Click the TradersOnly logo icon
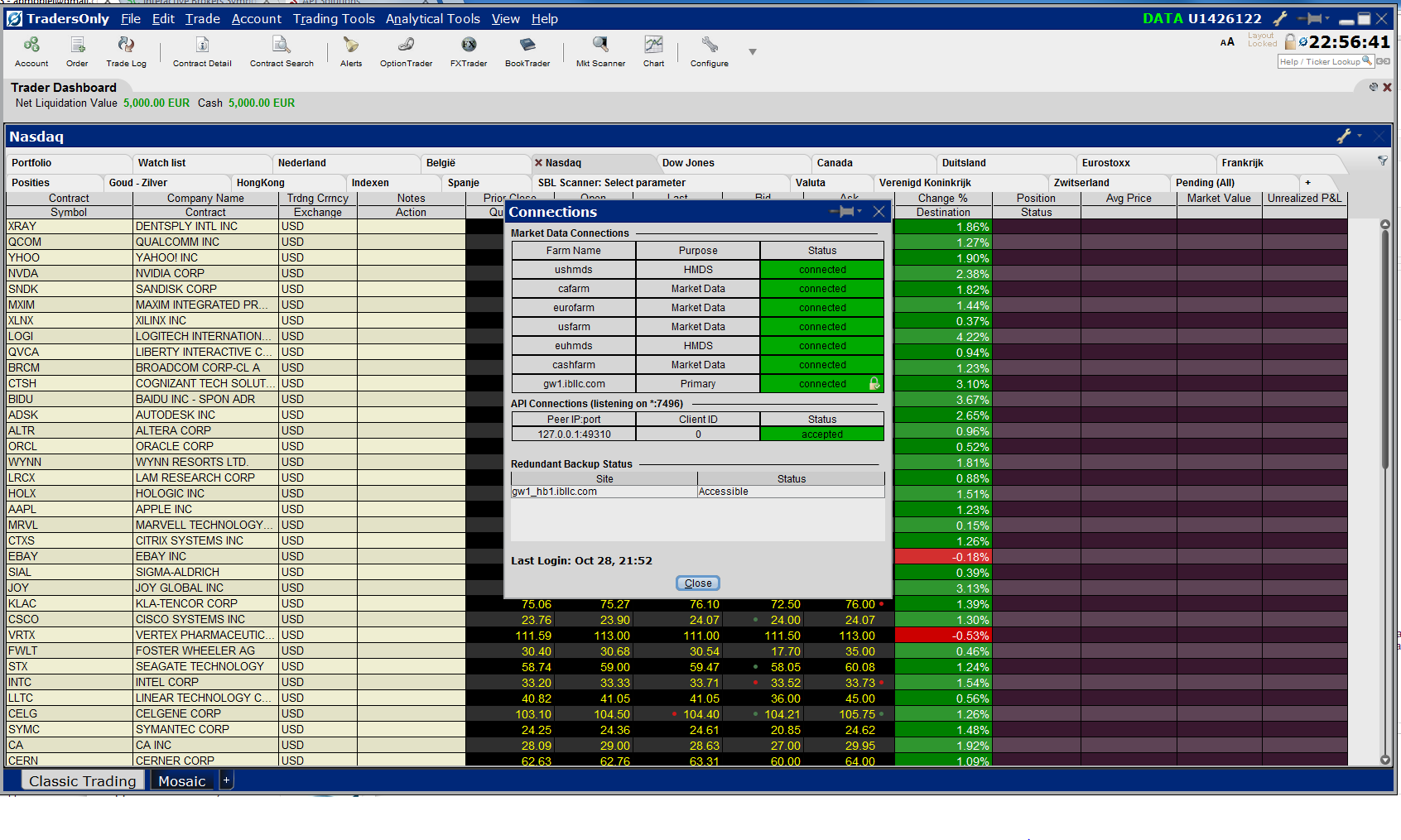The image size is (1401, 840). tap(14, 18)
